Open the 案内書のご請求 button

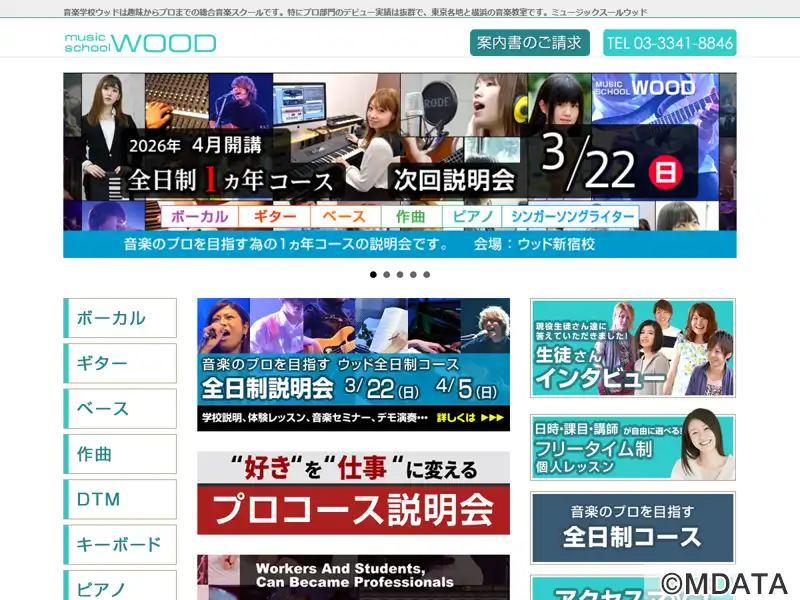point(530,43)
